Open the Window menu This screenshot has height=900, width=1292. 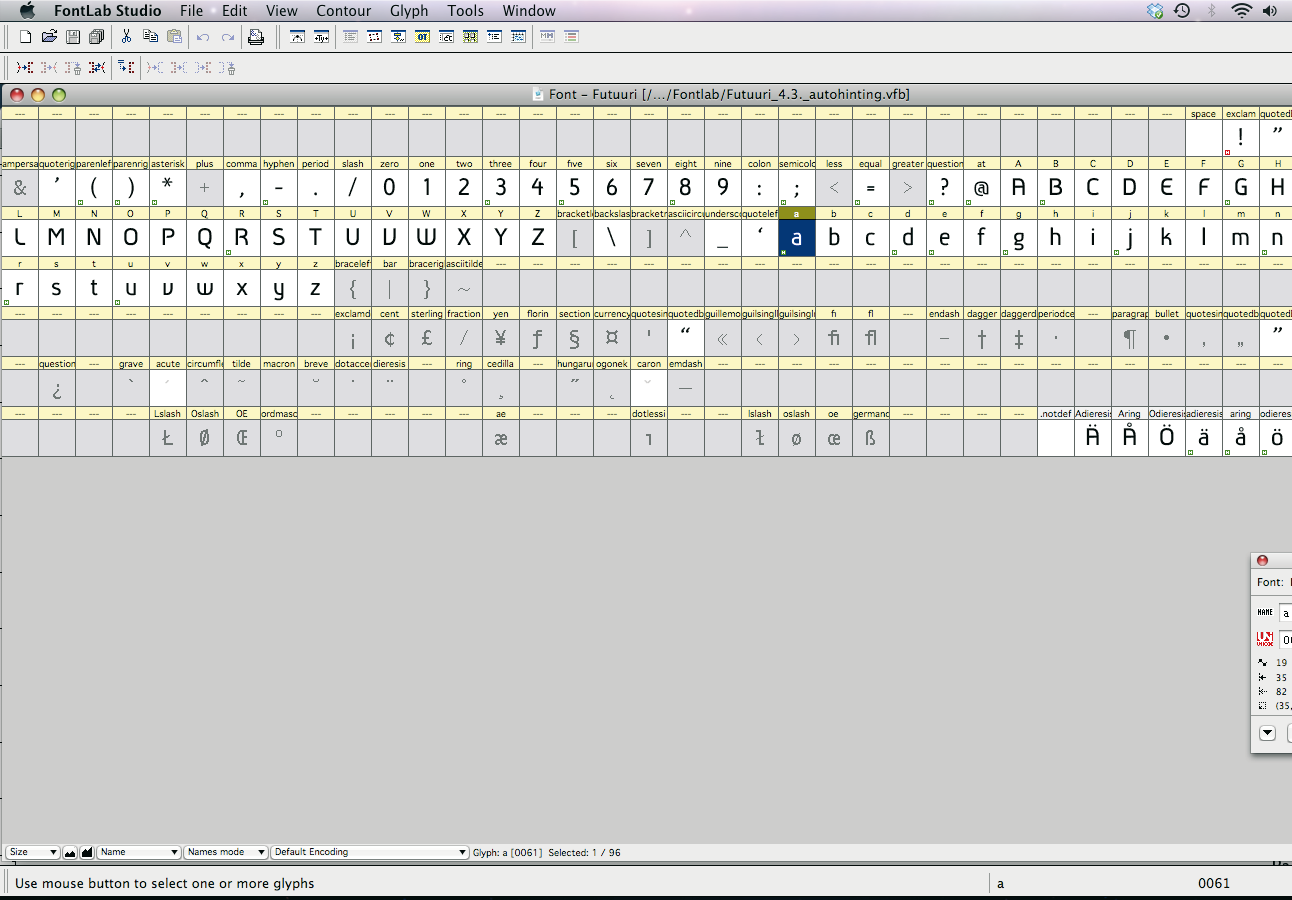click(529, 11)
